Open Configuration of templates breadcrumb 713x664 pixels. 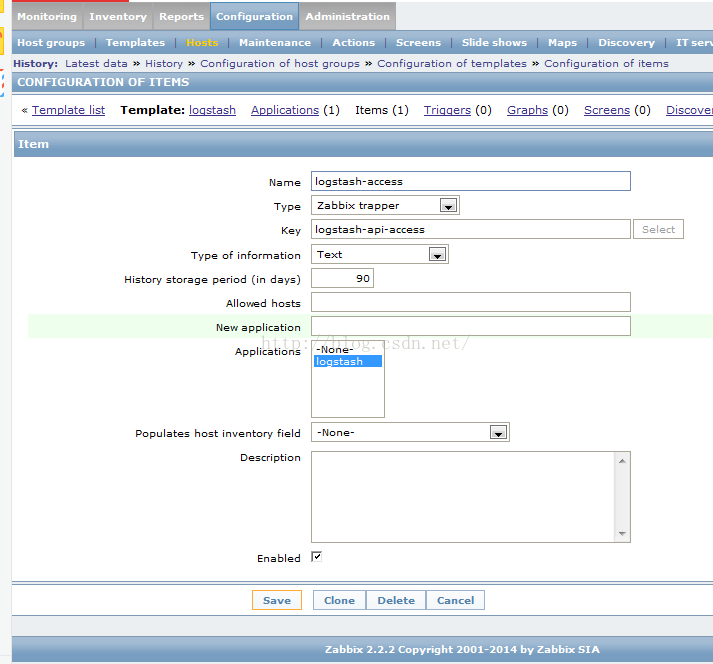pos(452,63)
